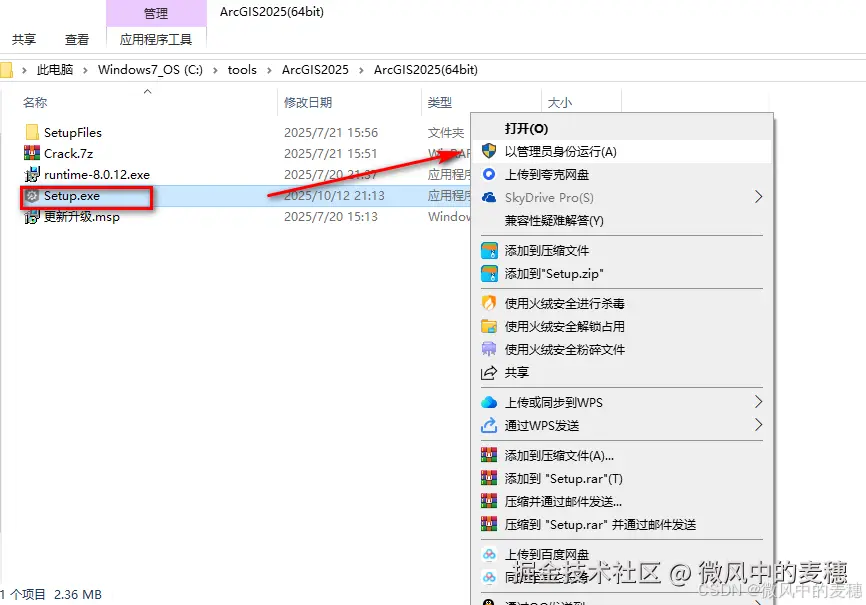Click the Baidu Netdisk upload icon

489,554
